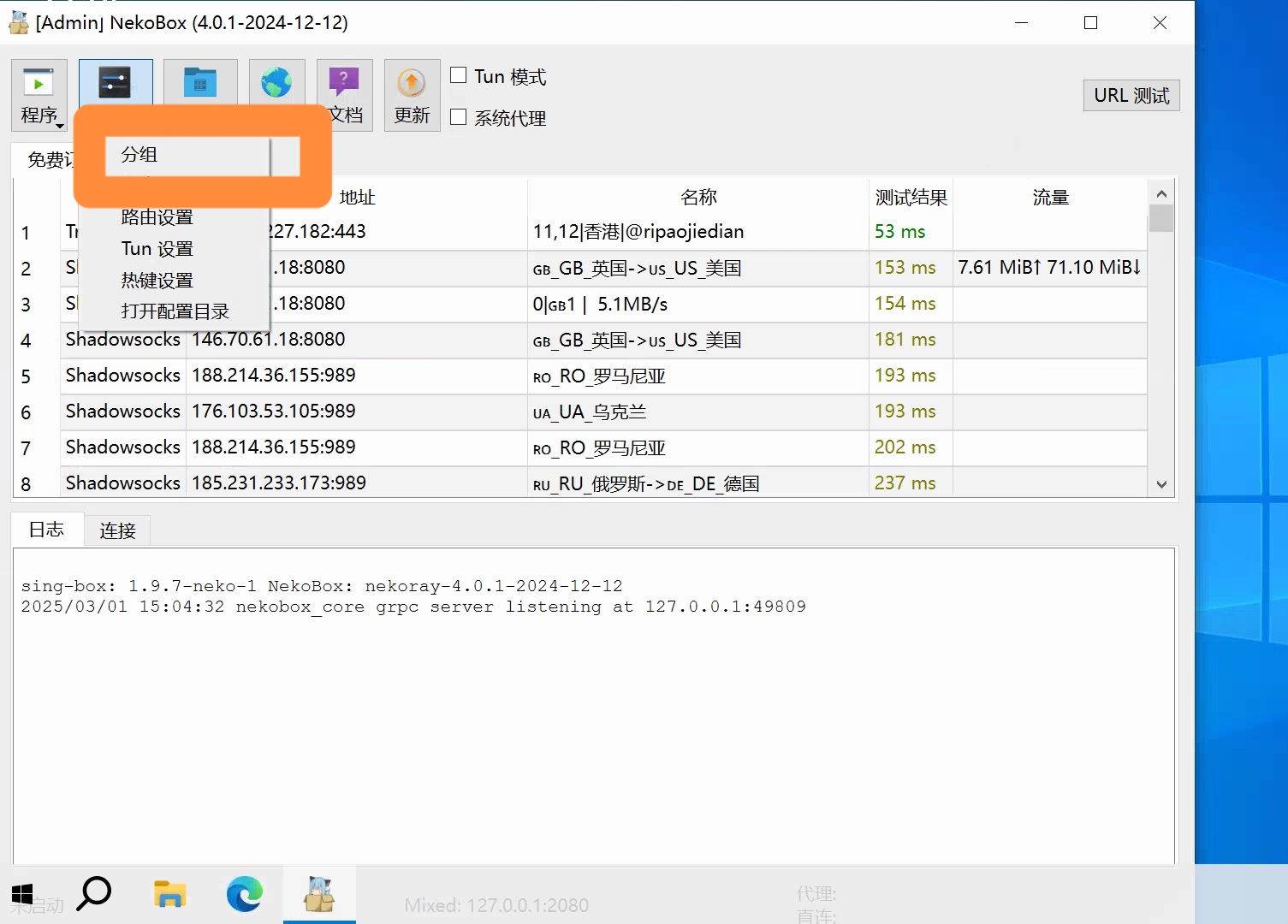
Task: Sort by 名称 column header
Action: point(698,198)
